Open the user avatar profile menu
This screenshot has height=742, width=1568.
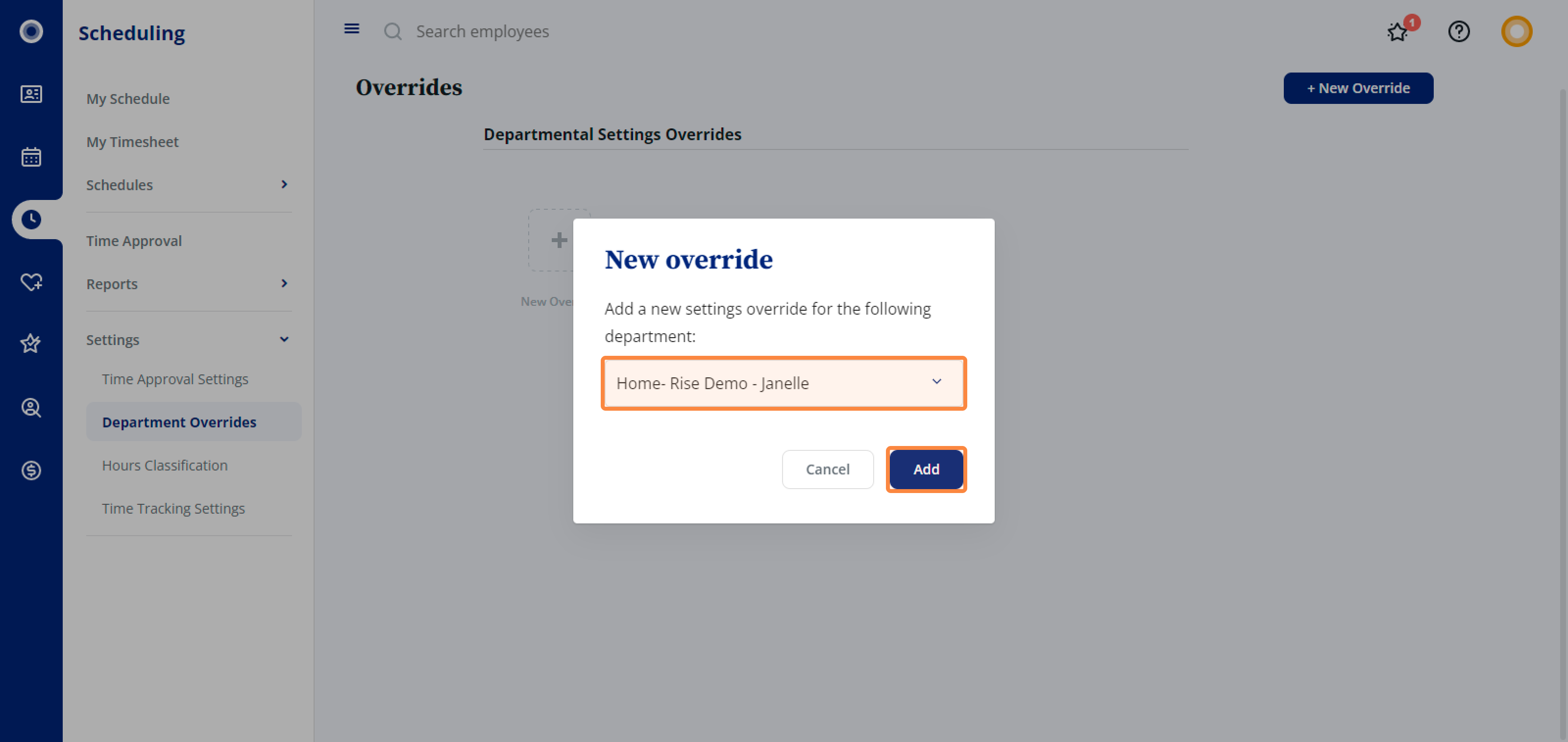pos(1516,31)
